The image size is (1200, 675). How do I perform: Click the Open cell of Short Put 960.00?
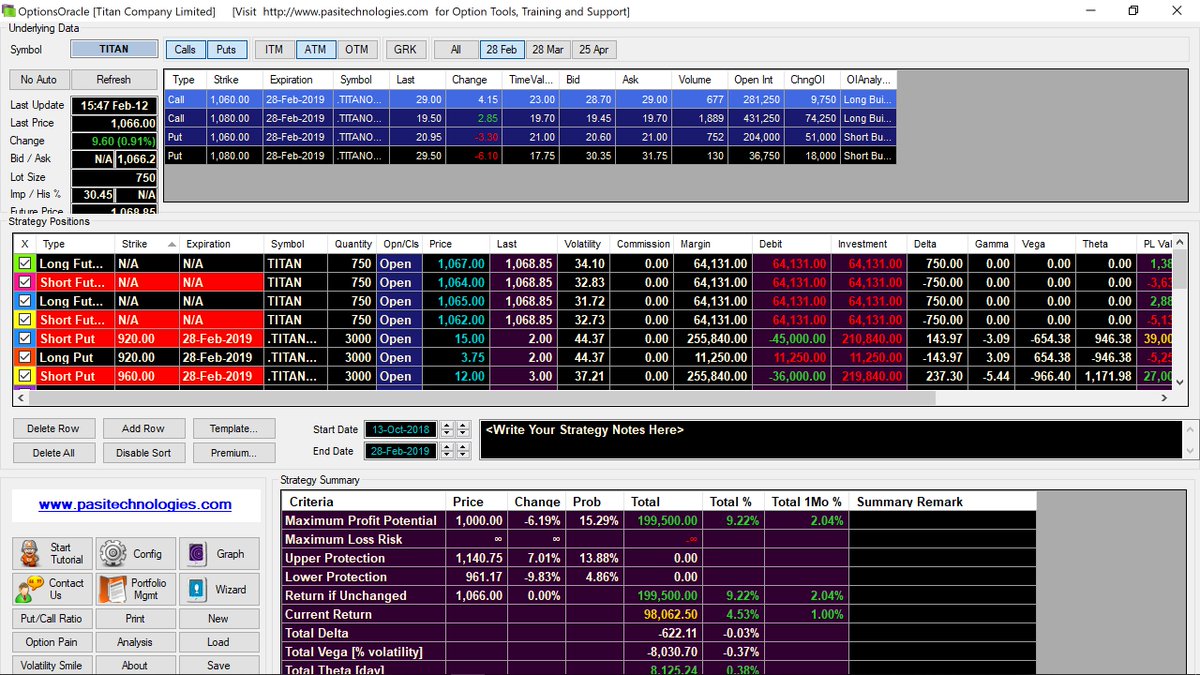tap(399, 376)
